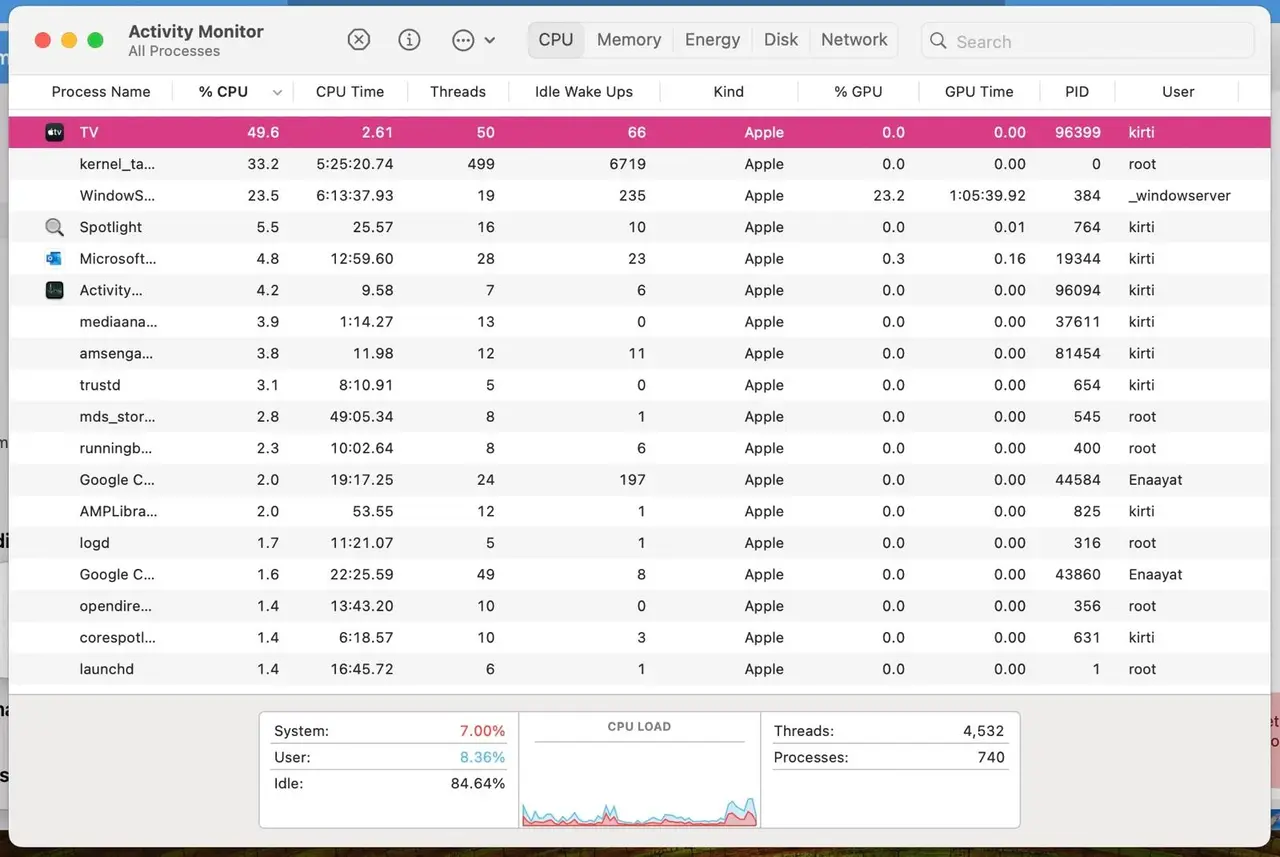Switch to the Memory tab
Viewport: 1280px width, 857px height.
[x=629, y=40]
